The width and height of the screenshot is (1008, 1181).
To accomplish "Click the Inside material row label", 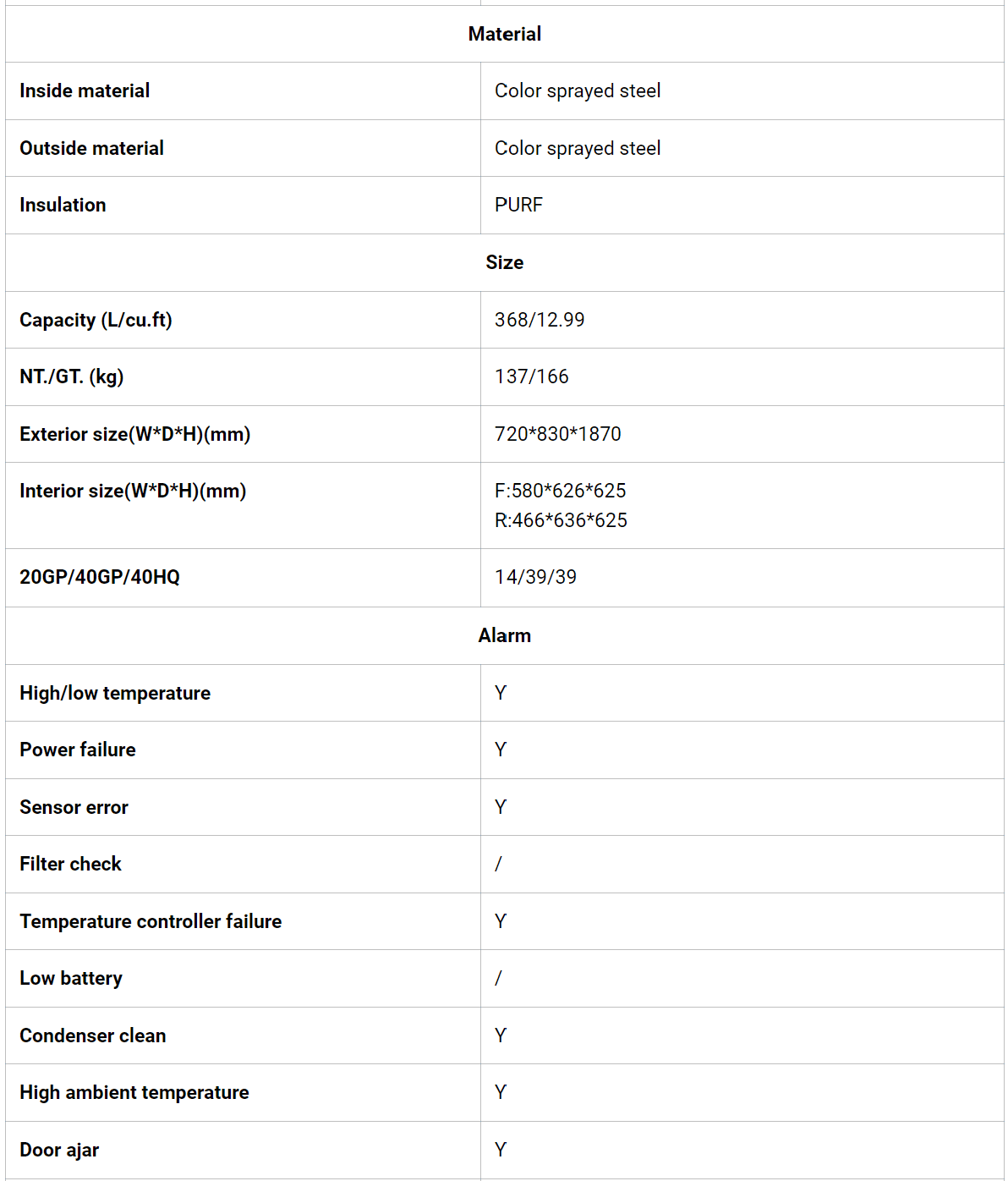I will pos(85,91).
